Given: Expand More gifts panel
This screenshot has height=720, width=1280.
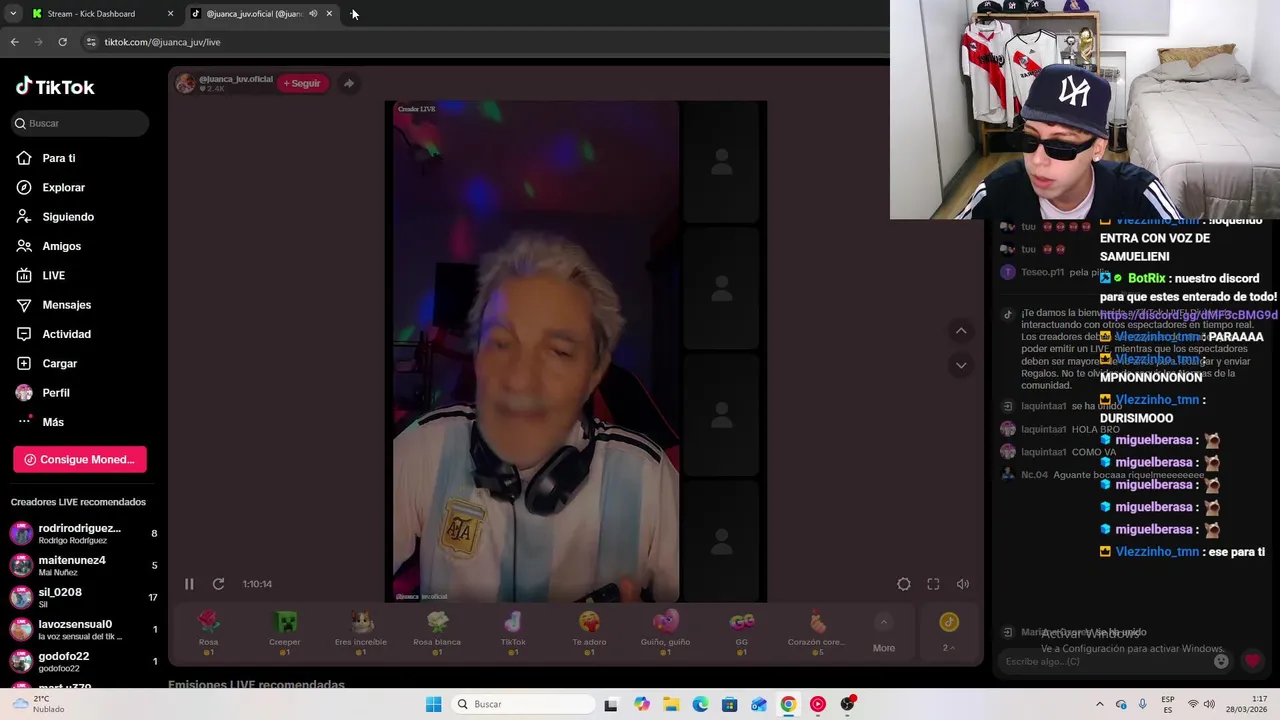Looking at the screenshot, I should click(x=884, y=634).
